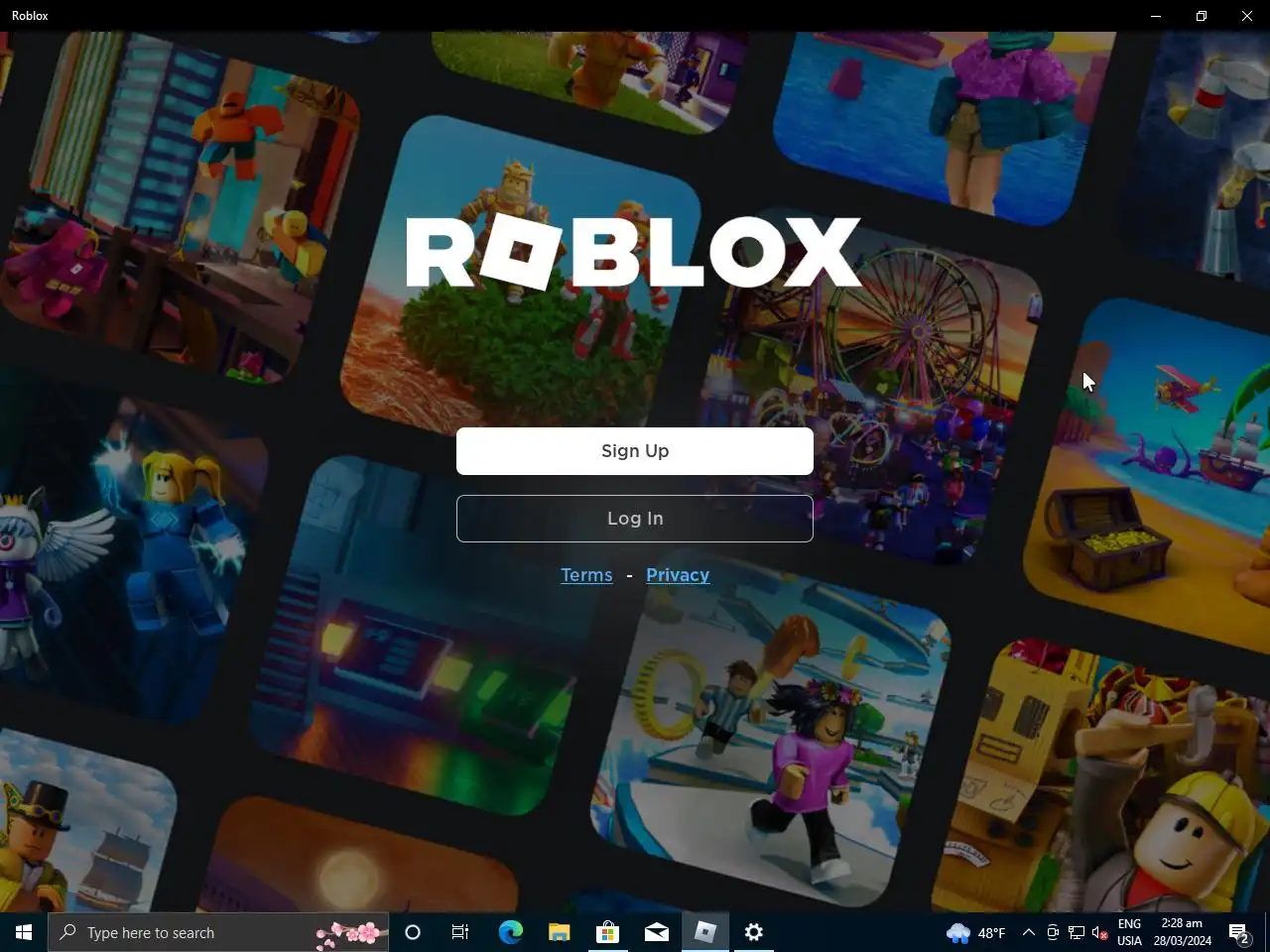Screen dimensions: 1270x952
Task: Open File Explorer from the taskbar
Action: 559,932
